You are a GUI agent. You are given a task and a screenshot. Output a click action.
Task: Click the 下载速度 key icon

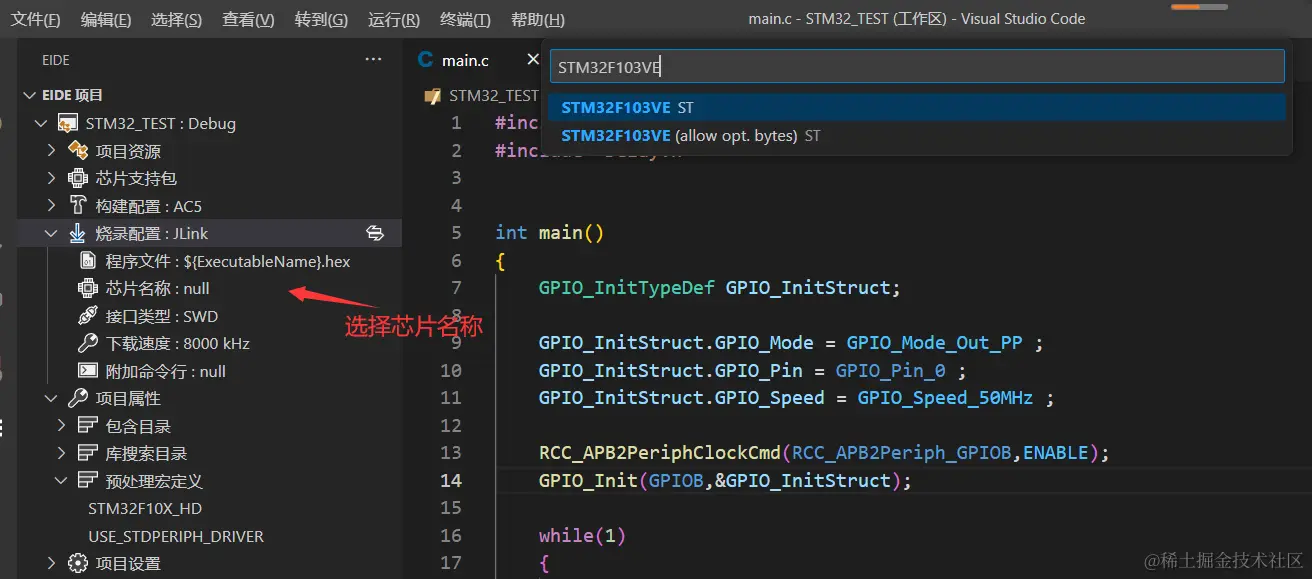(88, 343)
